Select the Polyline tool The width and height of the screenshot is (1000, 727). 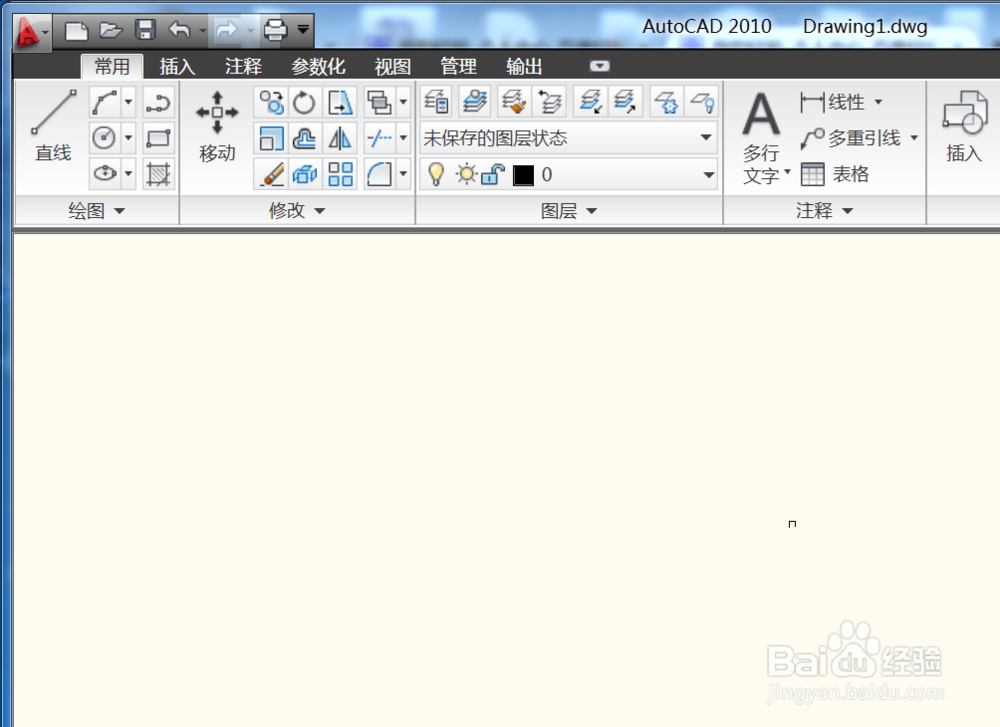click(x=158, y=102)
